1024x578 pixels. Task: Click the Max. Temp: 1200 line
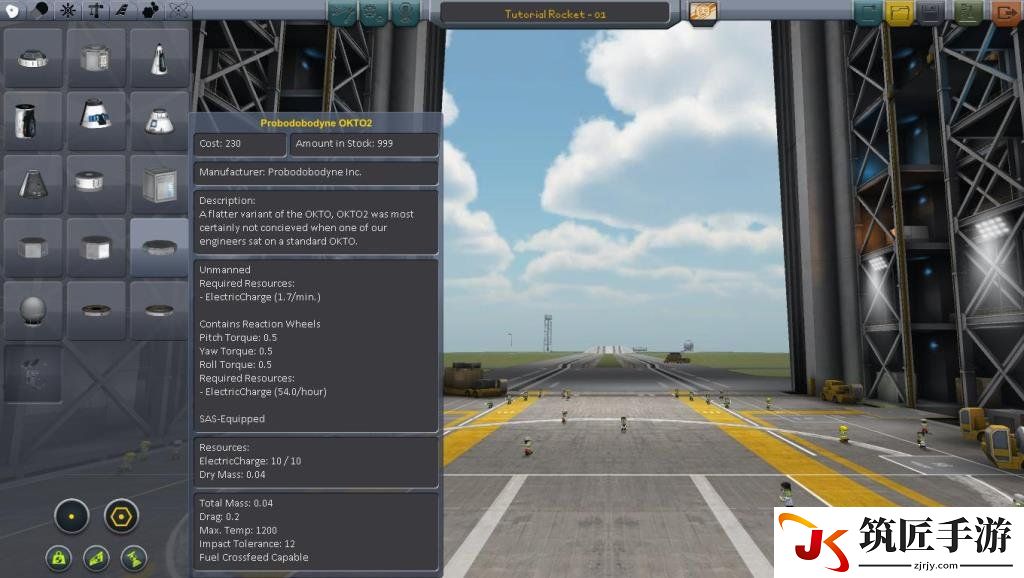(x=238, y=531)
